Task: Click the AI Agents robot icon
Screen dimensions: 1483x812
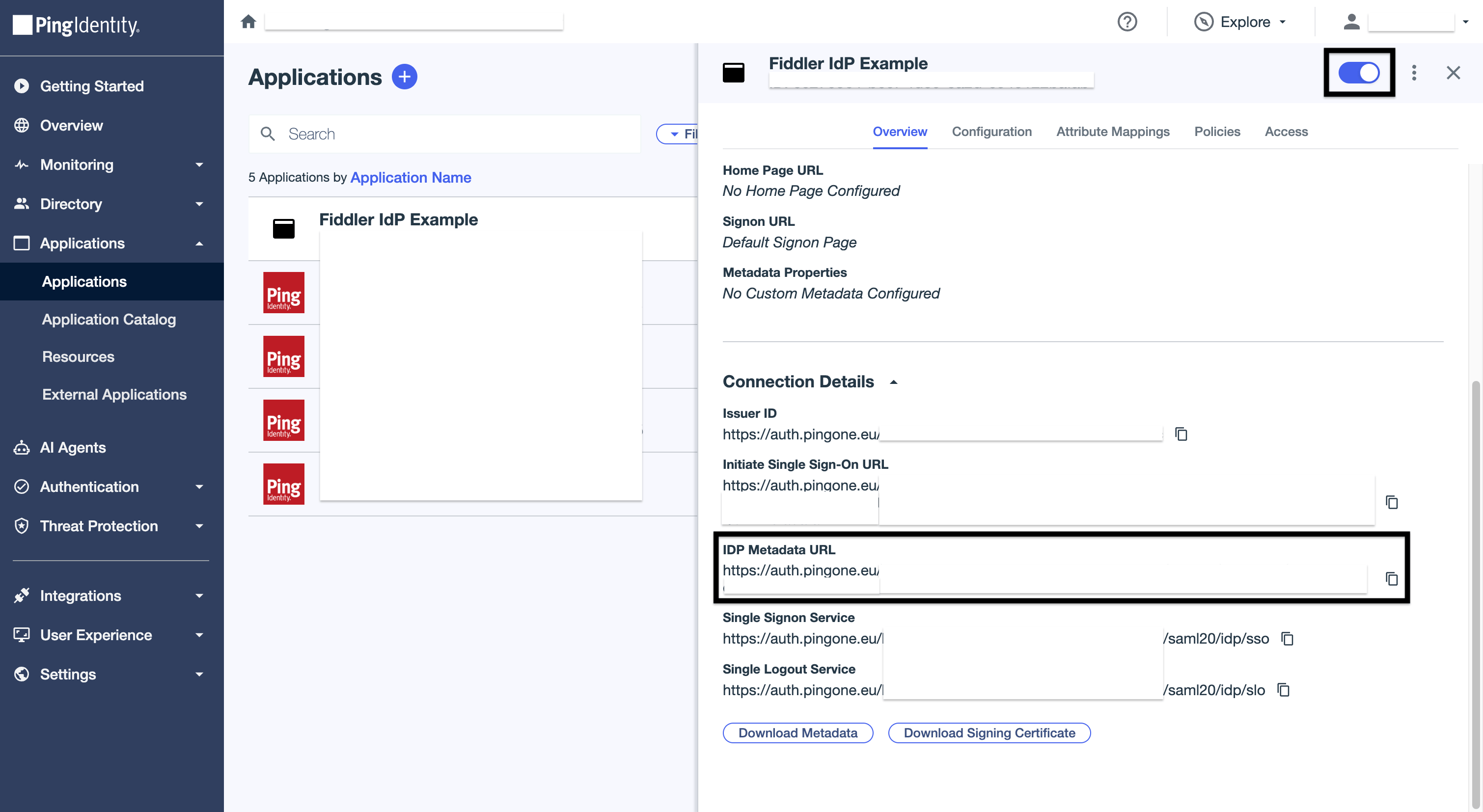Action: [21, 448]
